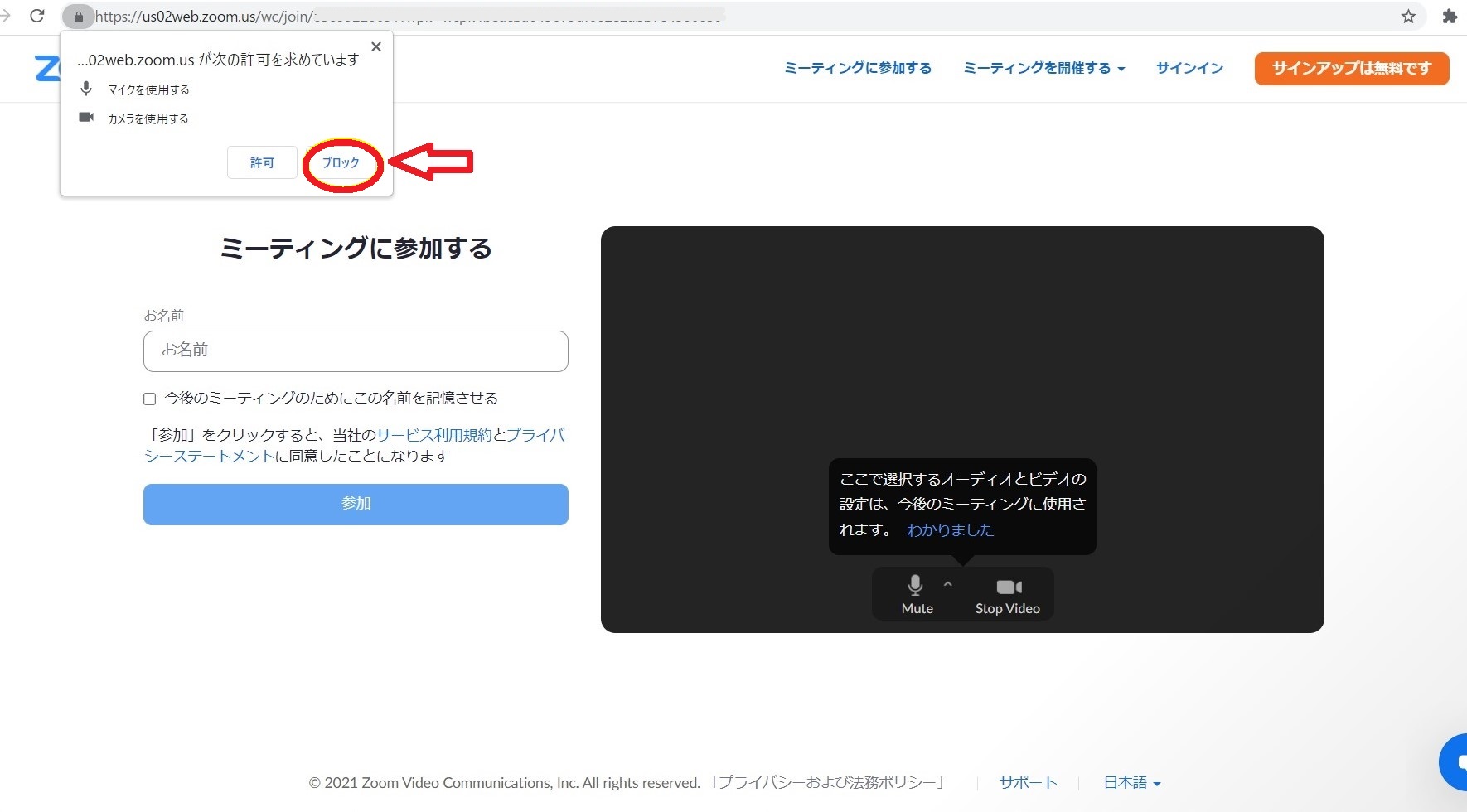Close the permission popup with X

376,46
